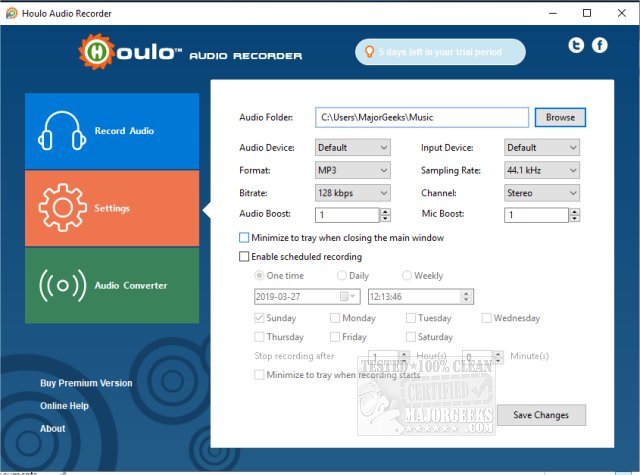Click the Mic Boost spinner arrows
This screenshot has width=640, height=475.
point(575,215)
